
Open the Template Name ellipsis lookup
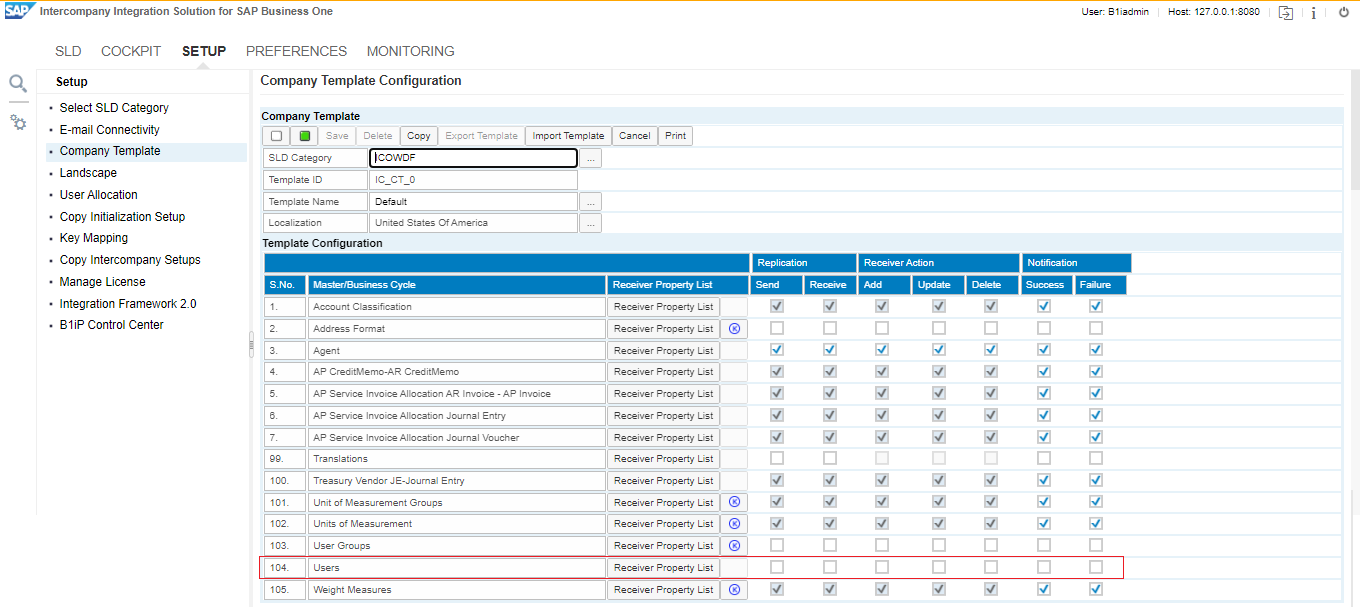click(x=591, y=202)
